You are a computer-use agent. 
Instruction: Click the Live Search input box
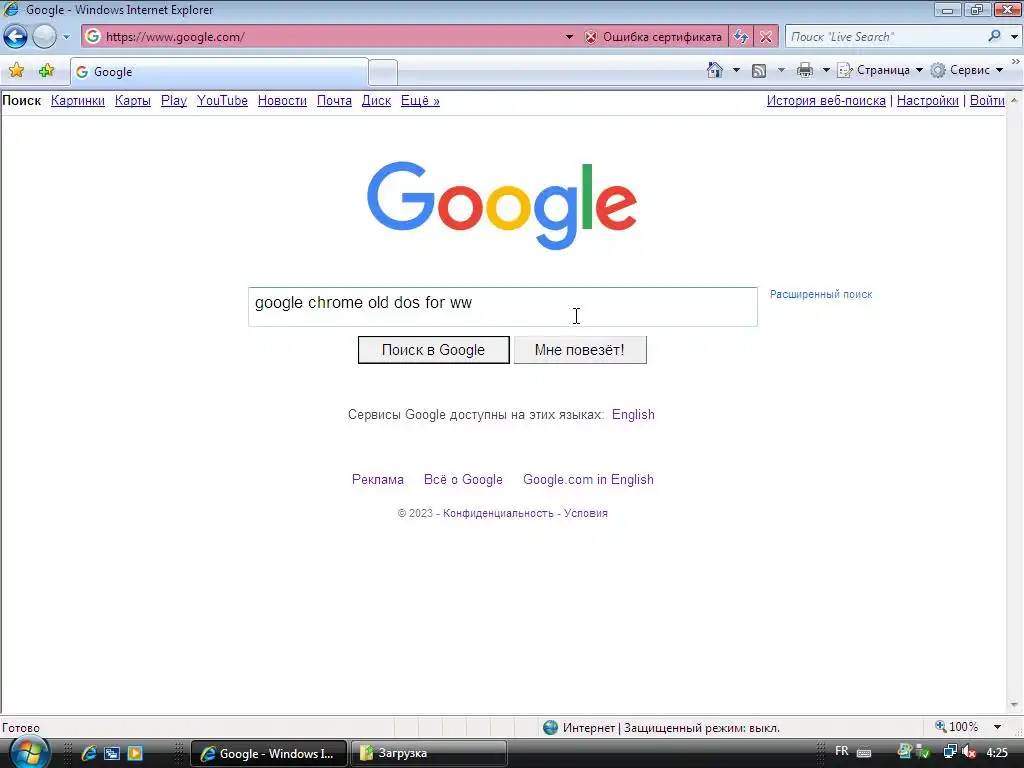[885, 37]
